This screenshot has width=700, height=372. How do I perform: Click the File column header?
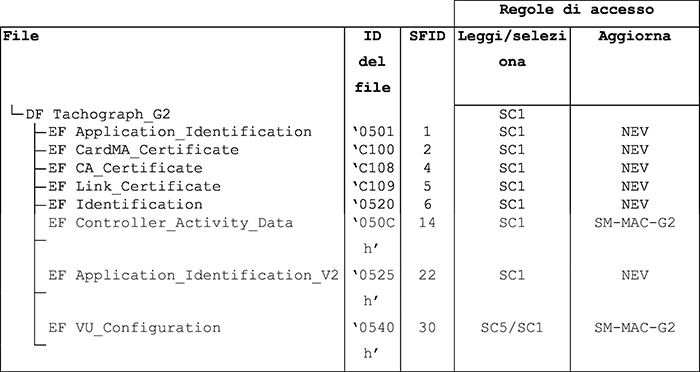[x=21, y=36]
